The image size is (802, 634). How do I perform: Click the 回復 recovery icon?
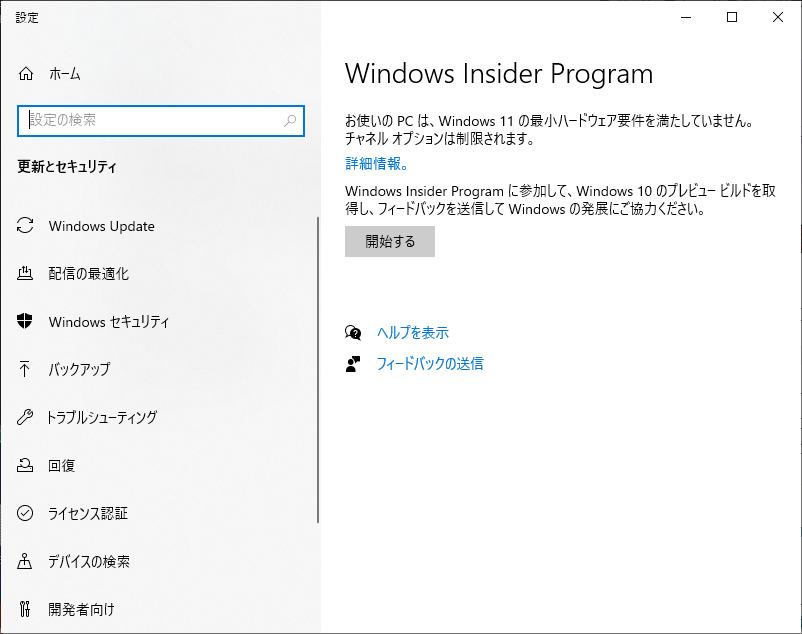pos(25,465)
